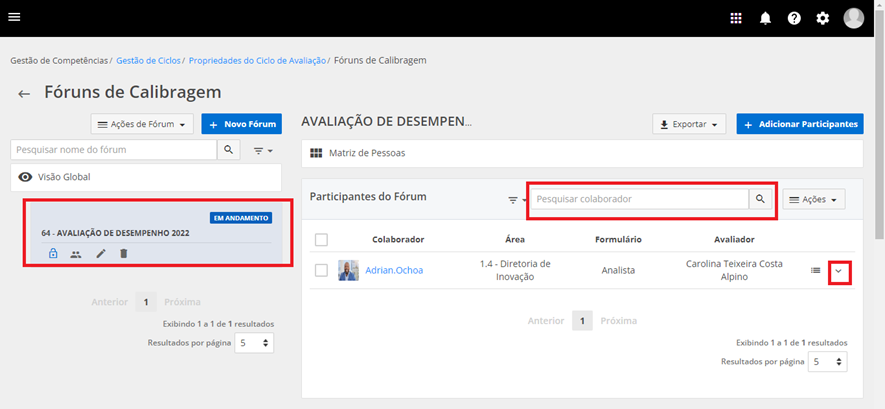Focus the Pesquisar colaborador search field
885x409 pixels.
[x=639, y=199]
